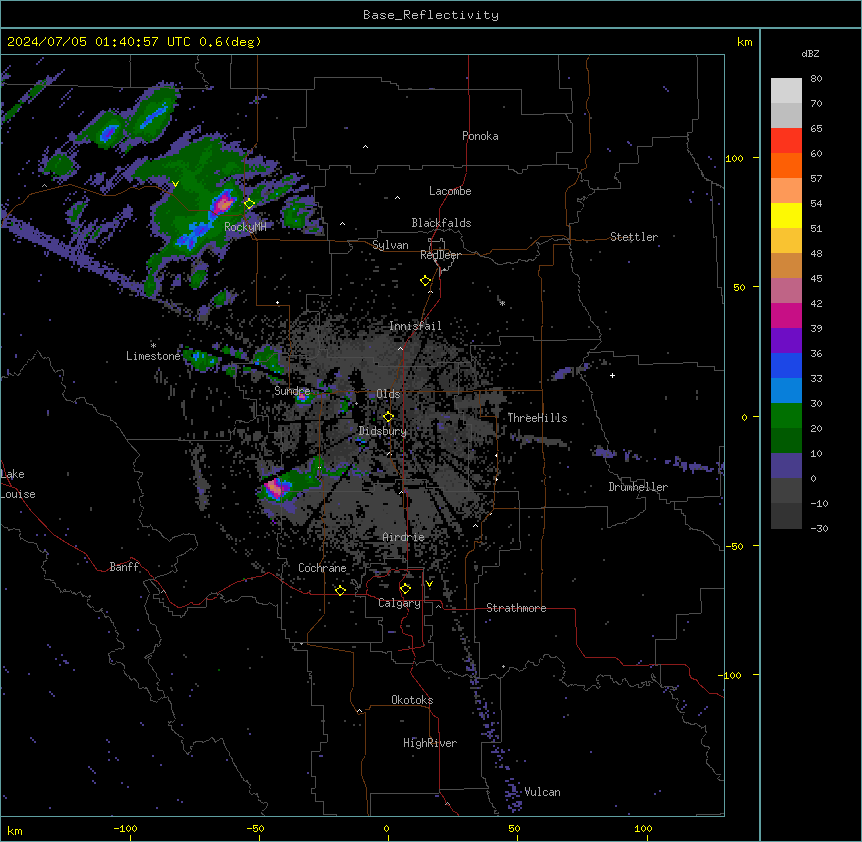Viewport: 862px width, 842px height.
Task: Click the small storm cell next to Sundre
Action: click(x=303, y=396)
